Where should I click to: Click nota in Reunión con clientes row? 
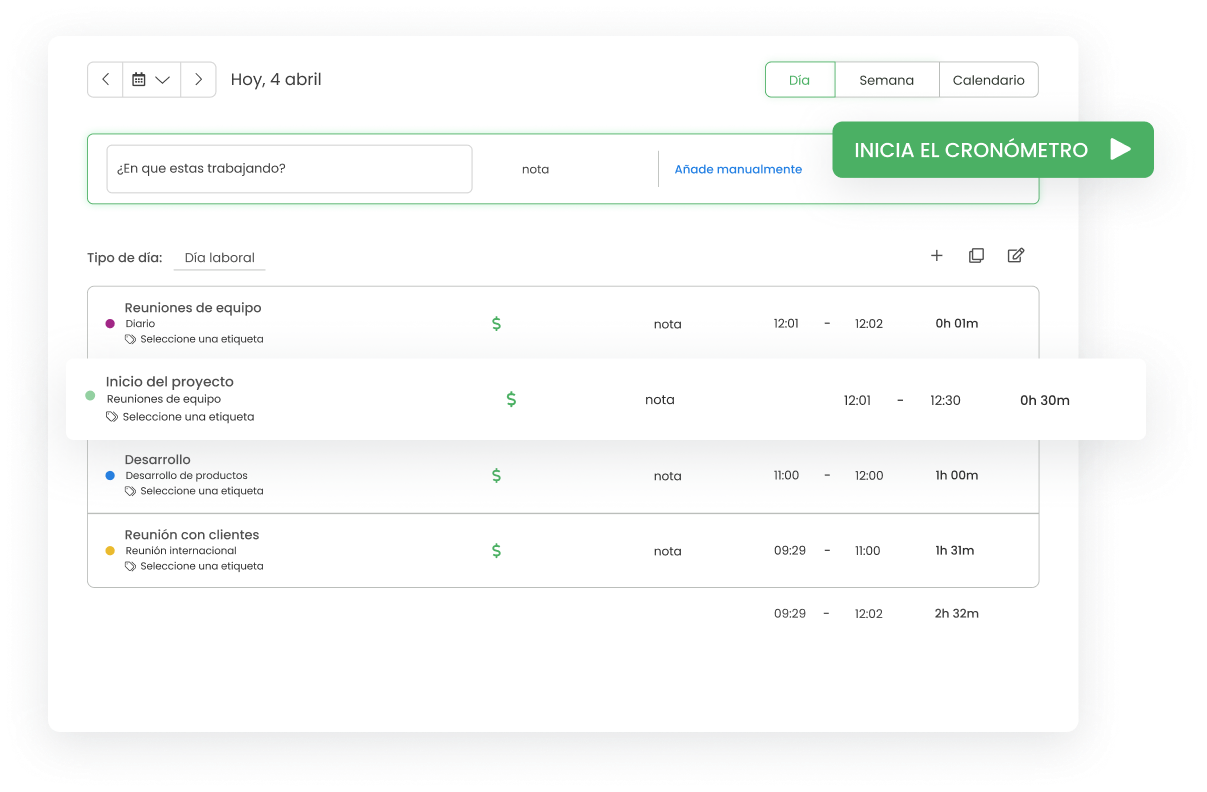668,551
